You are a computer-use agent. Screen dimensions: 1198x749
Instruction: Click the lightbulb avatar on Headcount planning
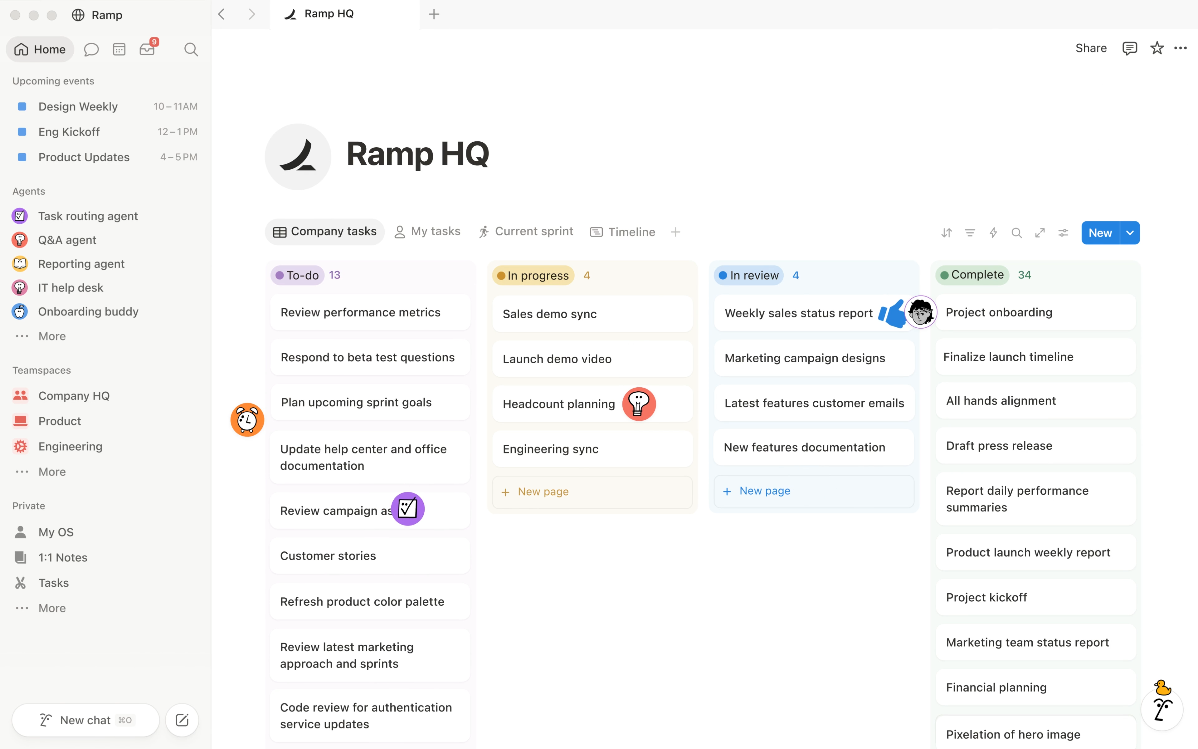tap(639, 404)
